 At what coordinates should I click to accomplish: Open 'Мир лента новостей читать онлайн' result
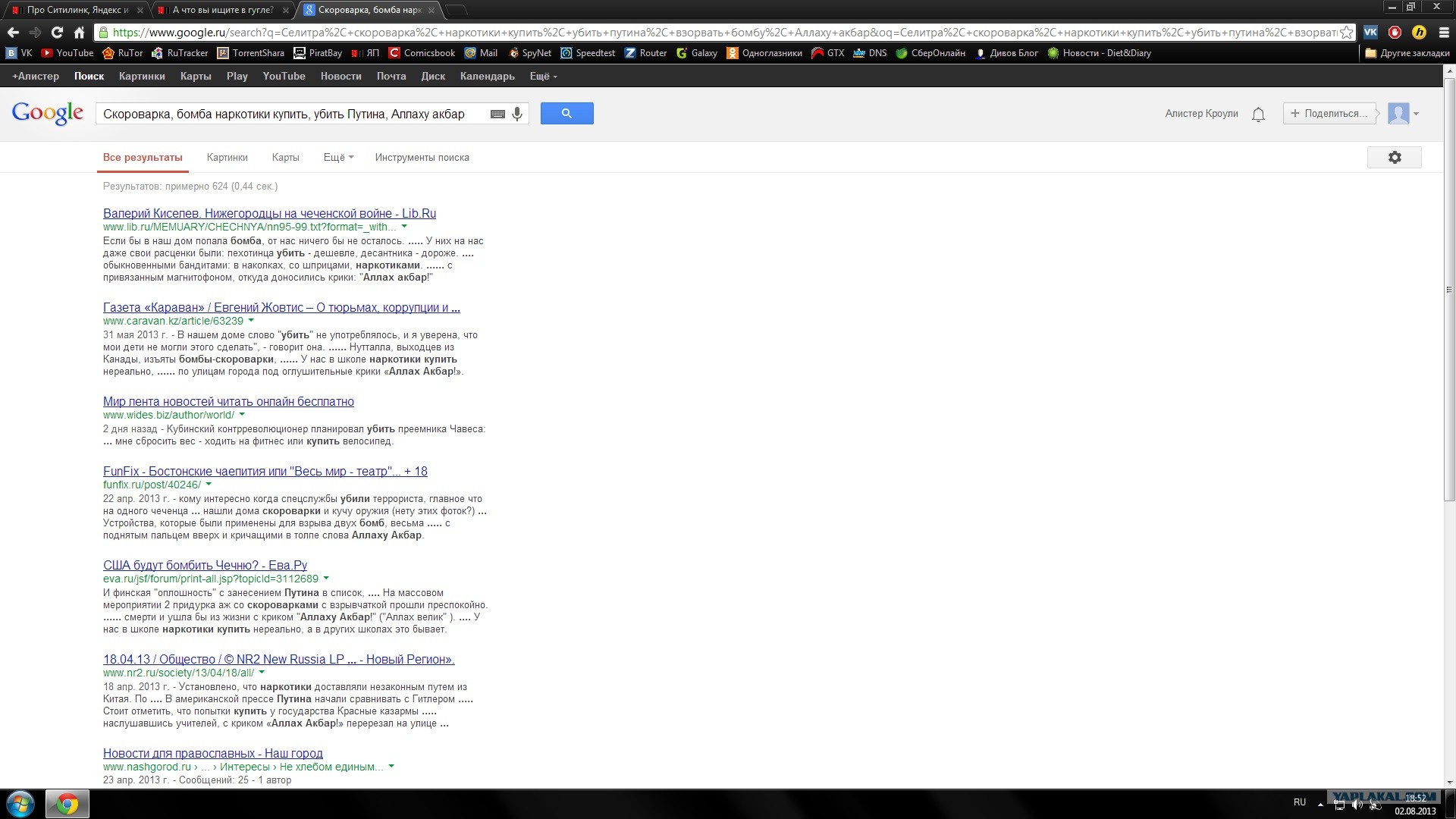tap(228, 402)
